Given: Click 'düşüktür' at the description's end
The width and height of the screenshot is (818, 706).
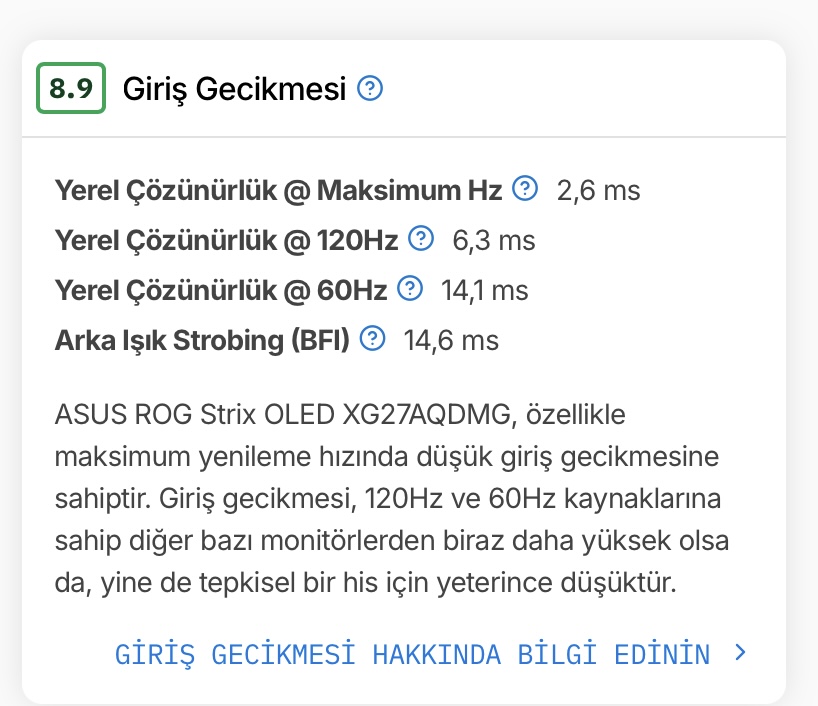Looking at the screenshot, I should coord(621,582).
